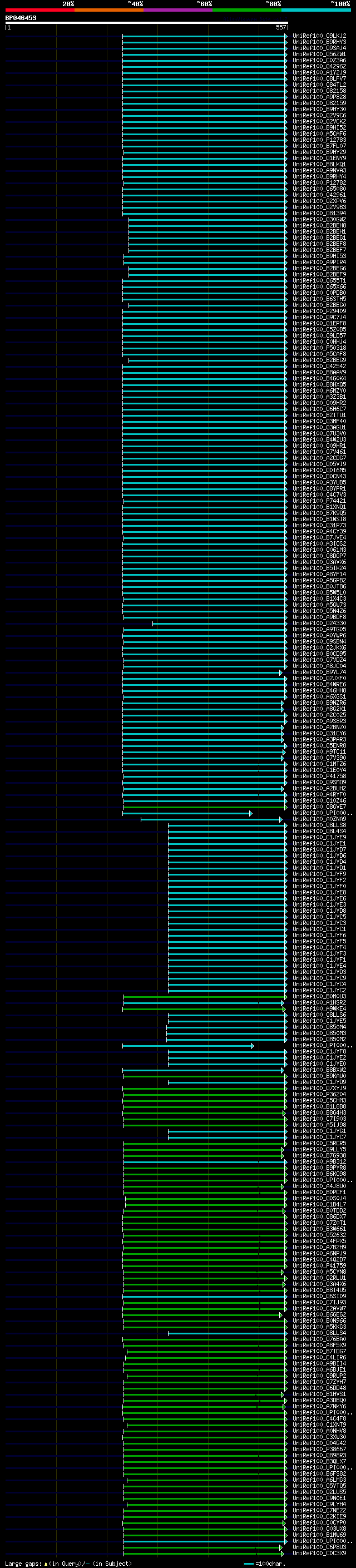The image size is (356, 1568).
Task: Open hit UniRef100_A9NVA3
Action: click(x=319, y=170)
